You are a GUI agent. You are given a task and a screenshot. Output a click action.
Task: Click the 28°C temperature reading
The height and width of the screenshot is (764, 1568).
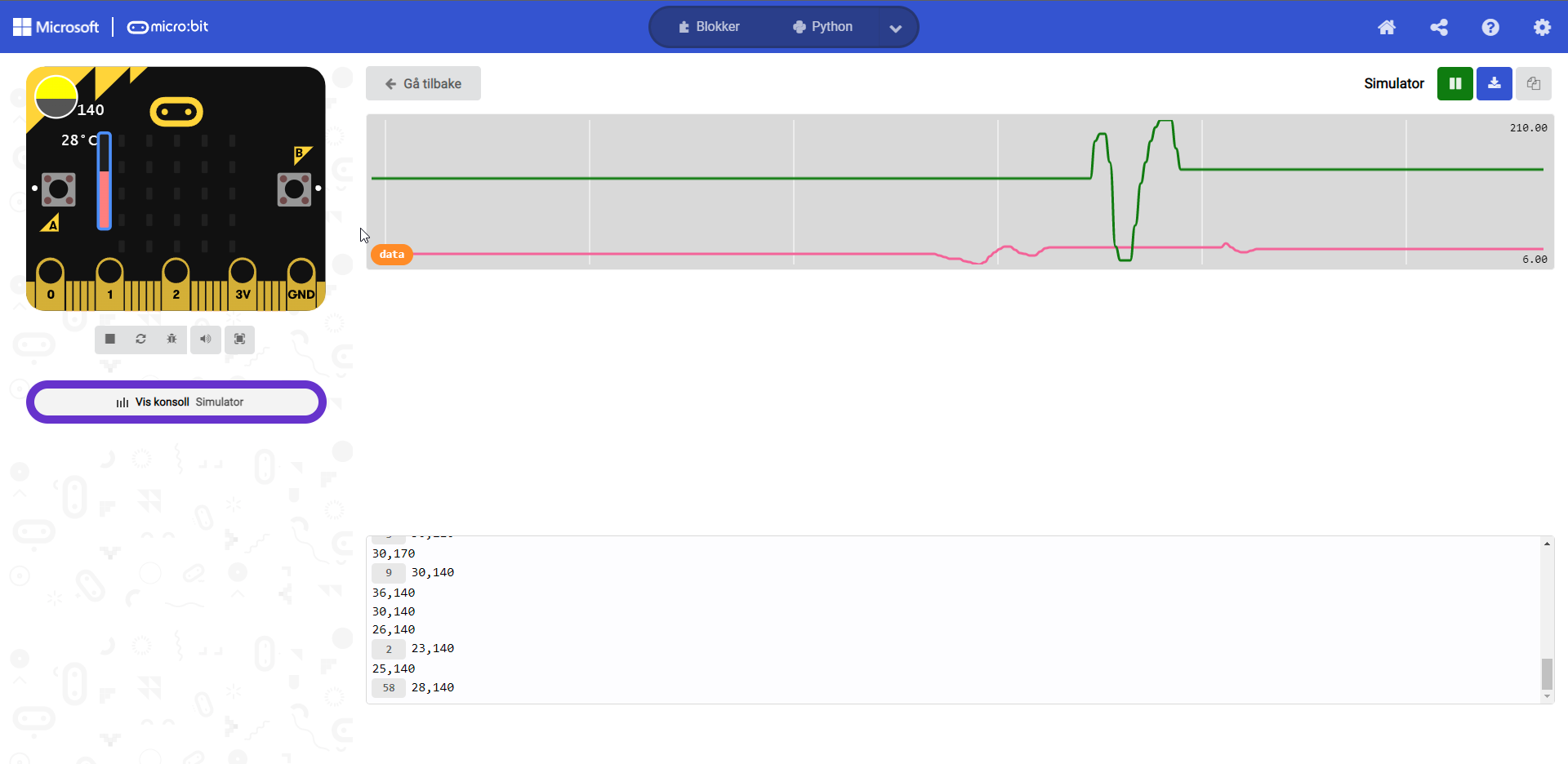click(79, 140)
